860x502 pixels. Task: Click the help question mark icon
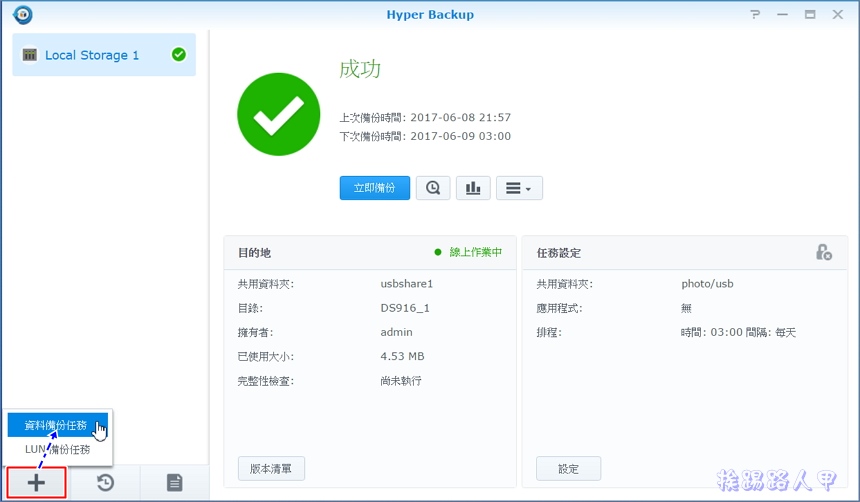click(755, 14)
